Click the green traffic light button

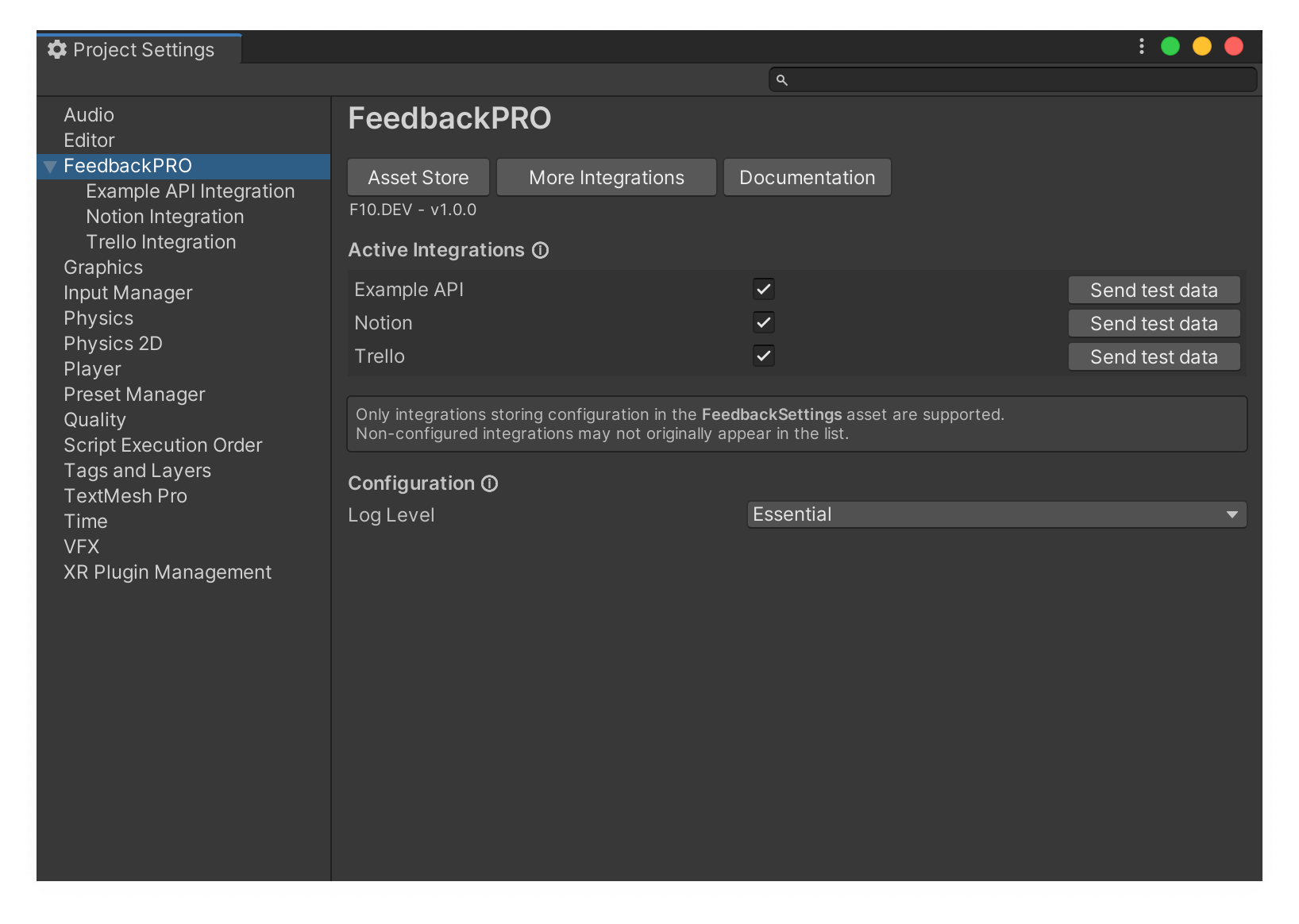pos(1170,46)
